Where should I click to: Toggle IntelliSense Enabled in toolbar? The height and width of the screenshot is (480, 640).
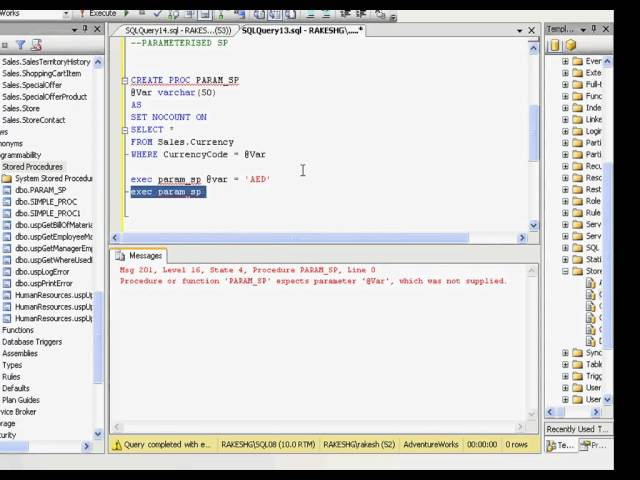coord(205,14)
